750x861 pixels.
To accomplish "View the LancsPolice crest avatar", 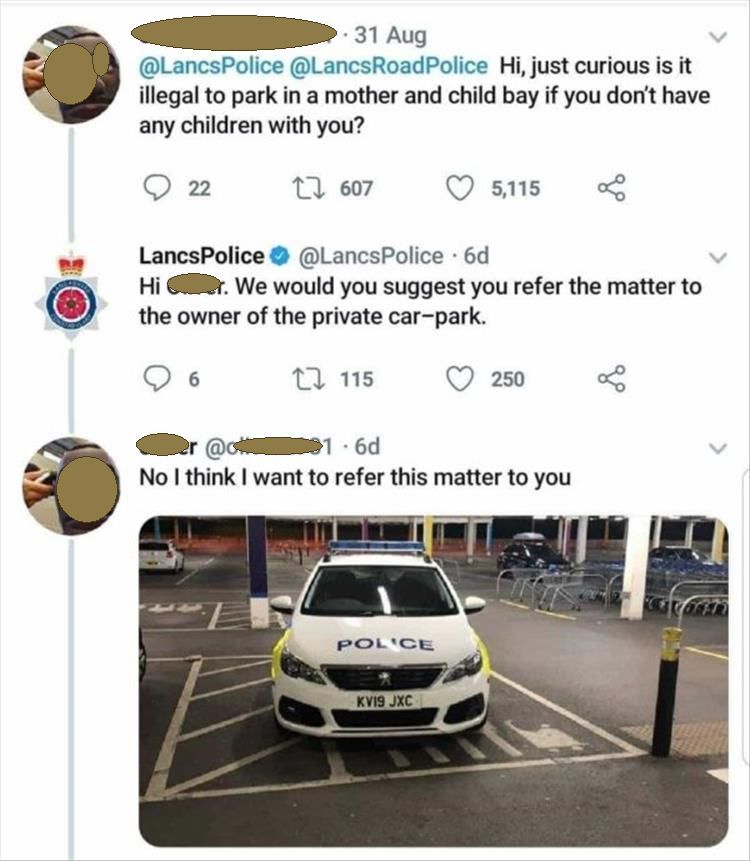I will tap(70, 296).
